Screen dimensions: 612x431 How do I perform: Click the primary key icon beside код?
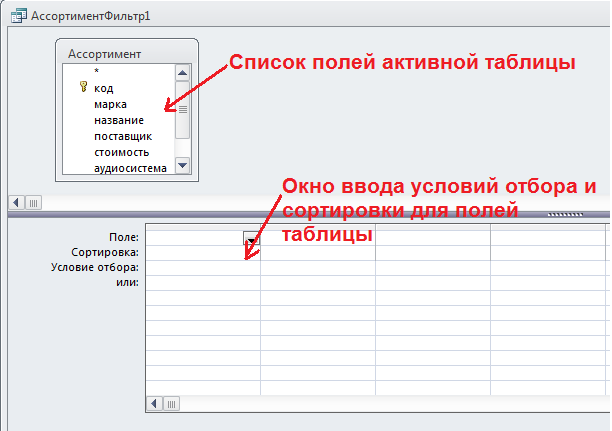tap(83, 87)
